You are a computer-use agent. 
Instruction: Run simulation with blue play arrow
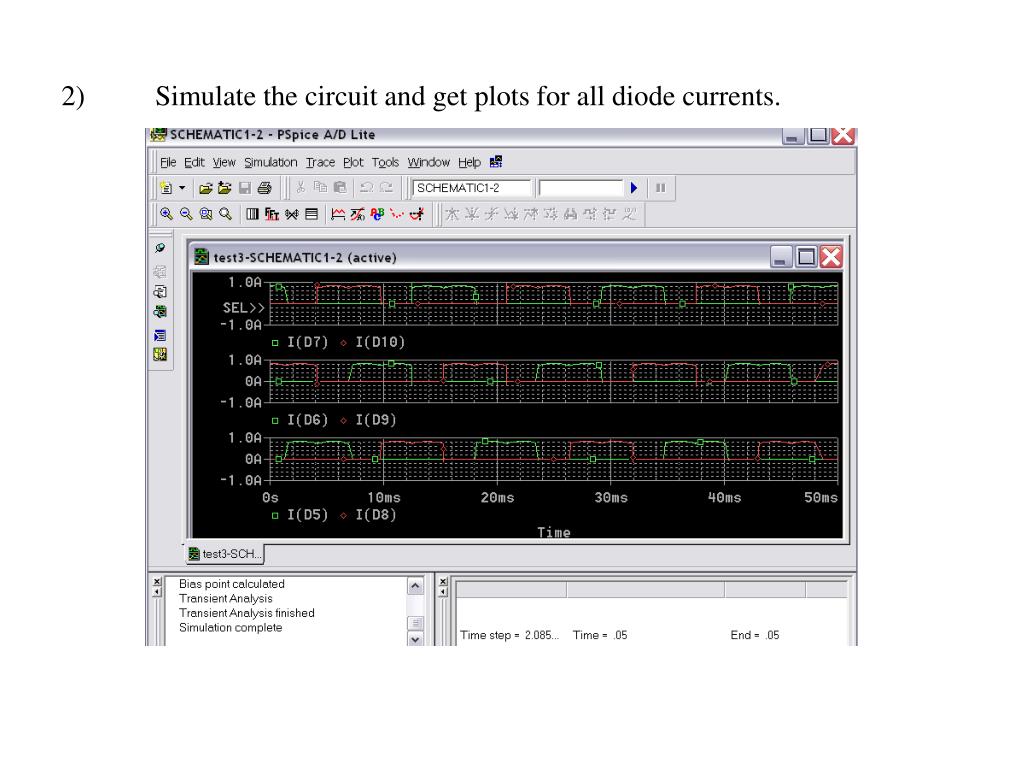[x=633, y=188]
